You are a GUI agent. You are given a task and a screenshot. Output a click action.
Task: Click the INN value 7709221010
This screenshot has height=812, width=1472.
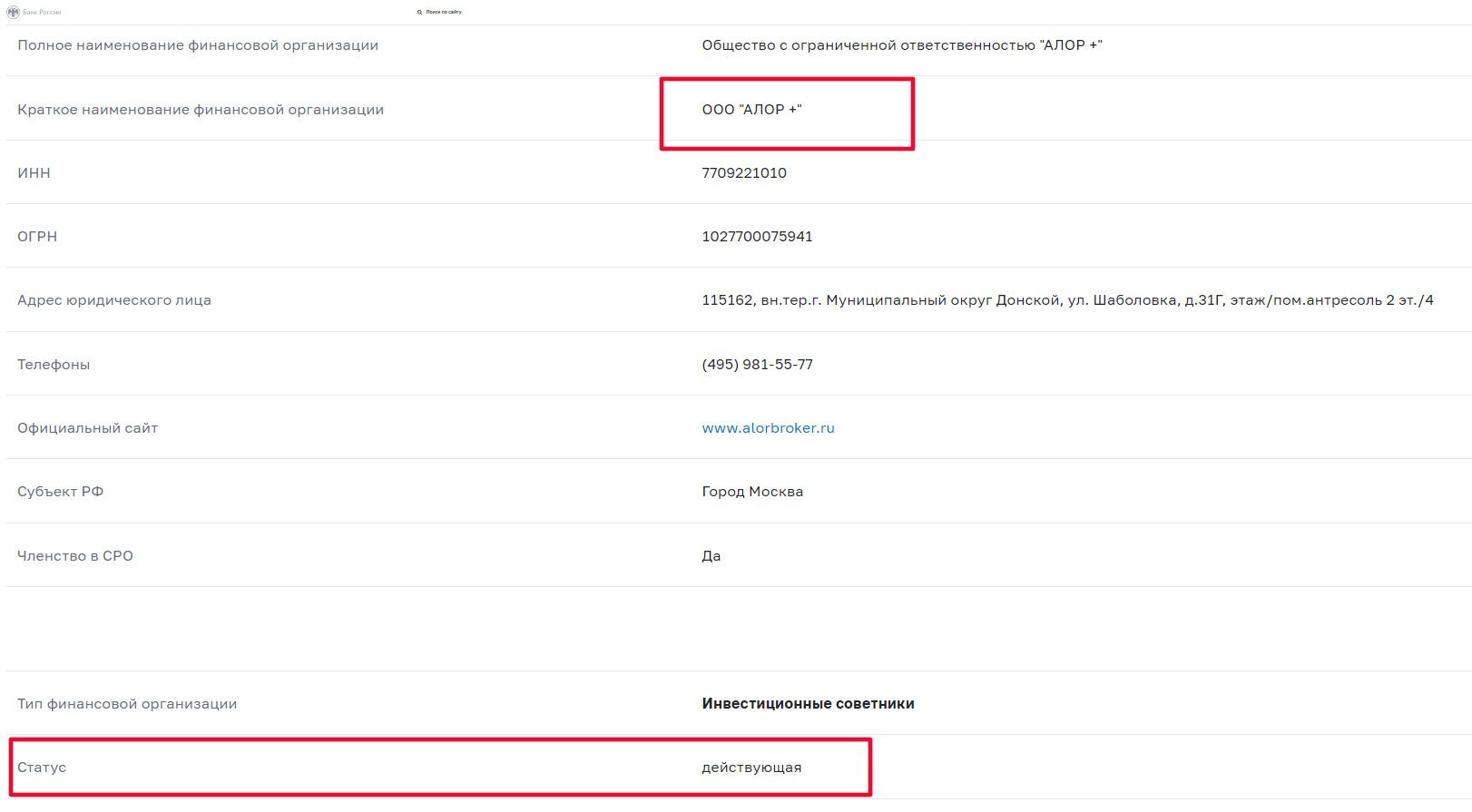point(744,173)
